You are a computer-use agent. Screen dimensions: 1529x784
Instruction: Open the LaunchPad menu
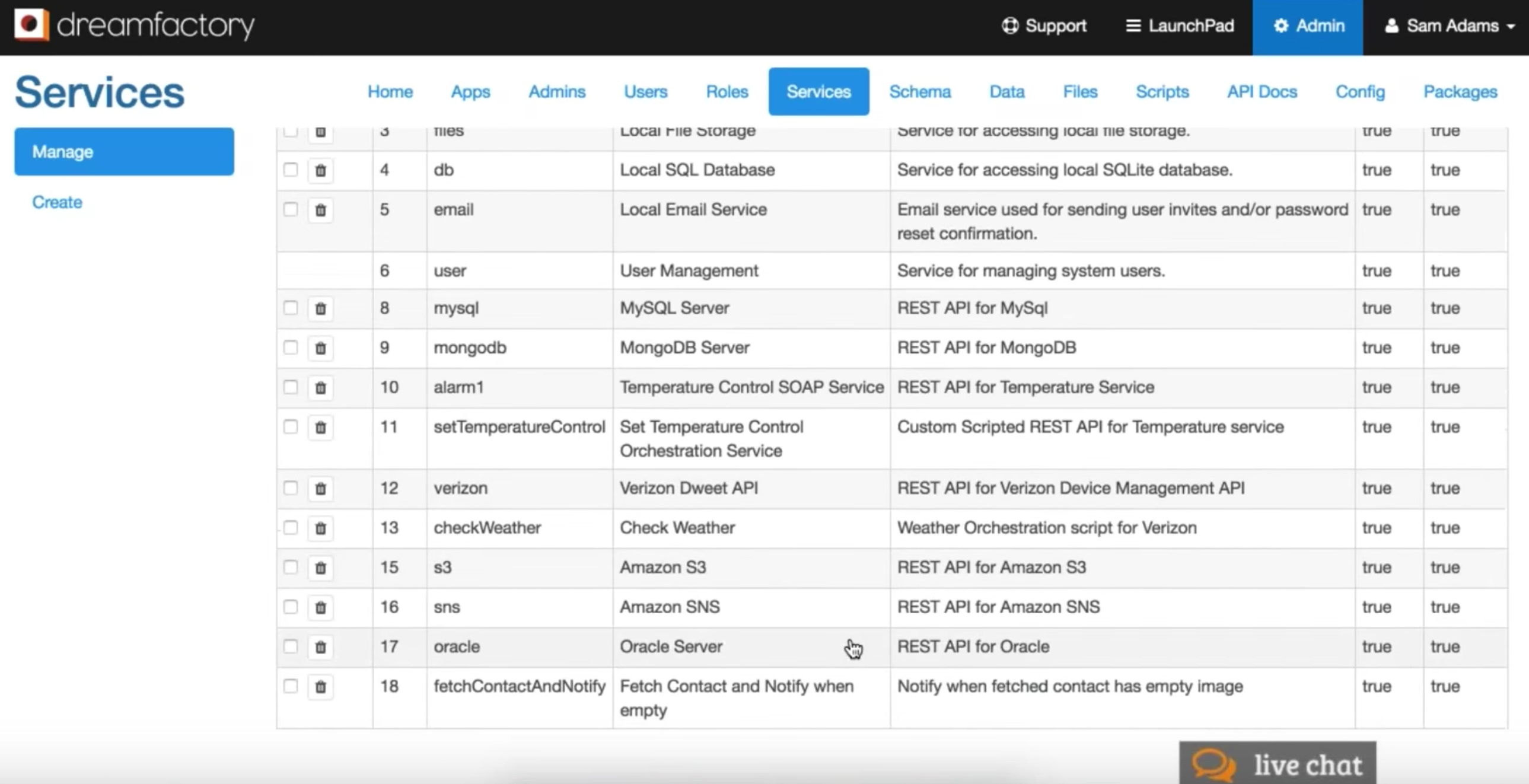pyautogui.click(x=1180, y=26)
